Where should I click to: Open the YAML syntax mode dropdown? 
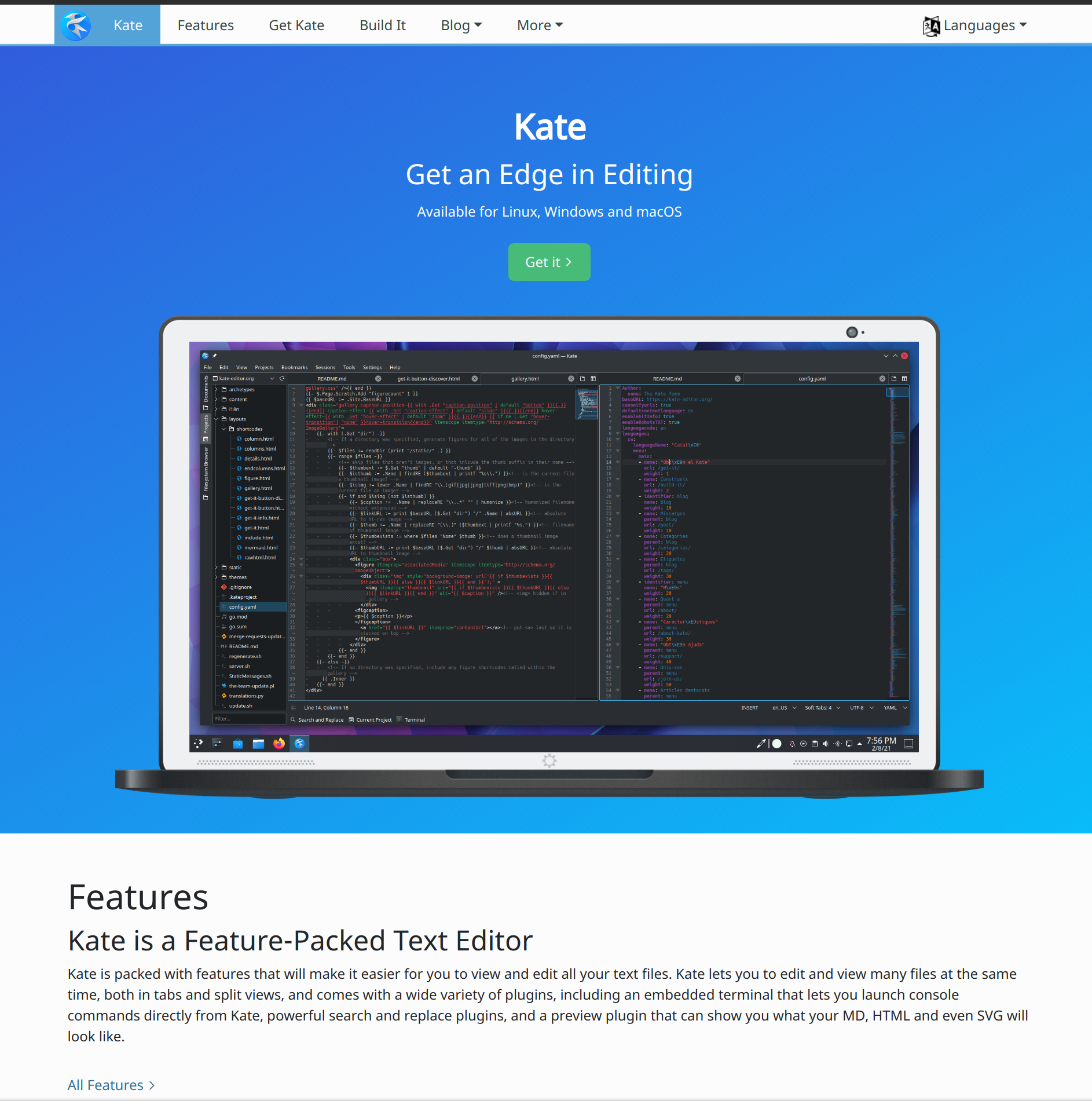click(x=895, y=708)
